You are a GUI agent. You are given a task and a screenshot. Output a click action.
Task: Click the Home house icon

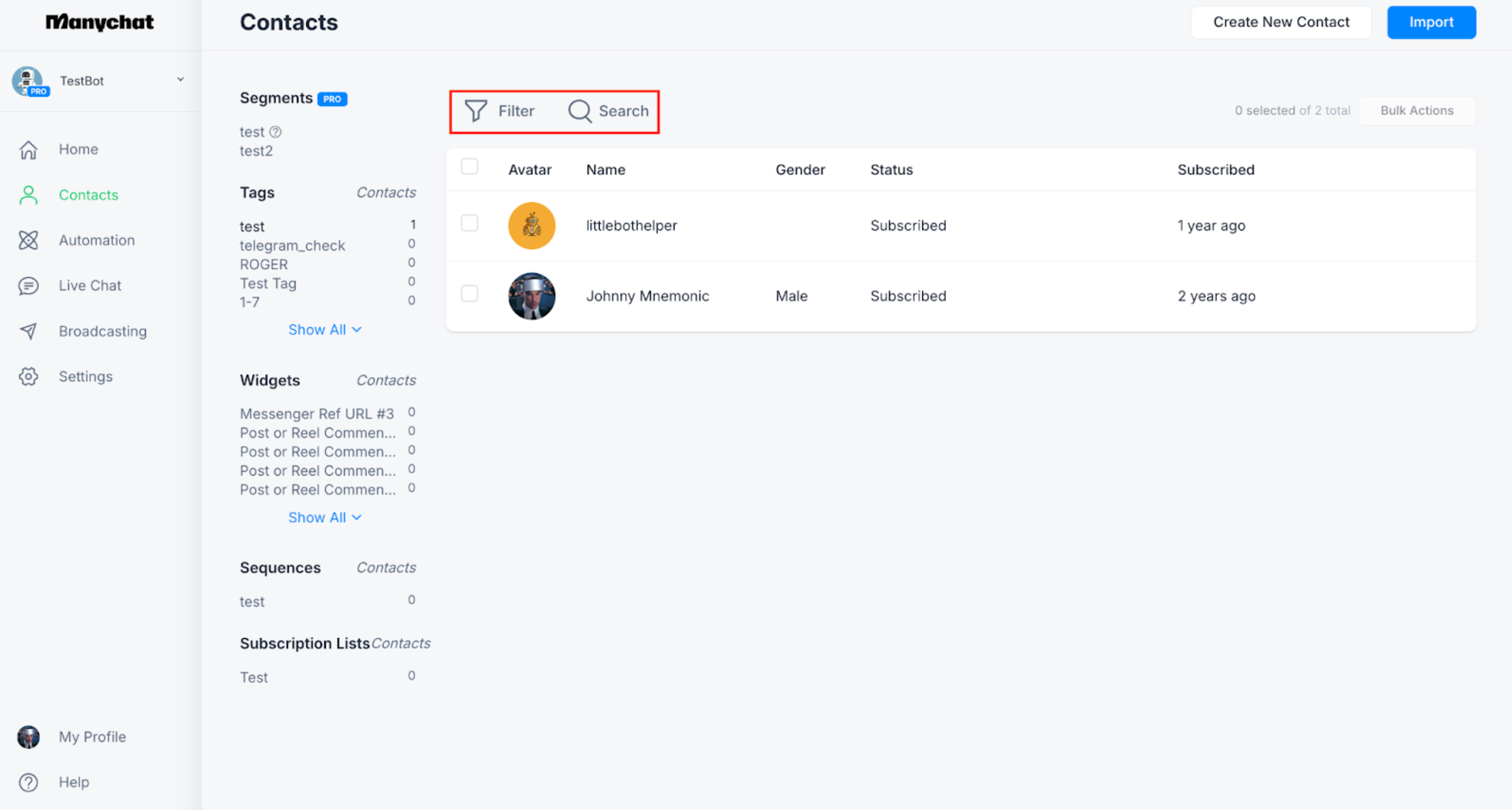pyautogui.click(x=28, y=149)
